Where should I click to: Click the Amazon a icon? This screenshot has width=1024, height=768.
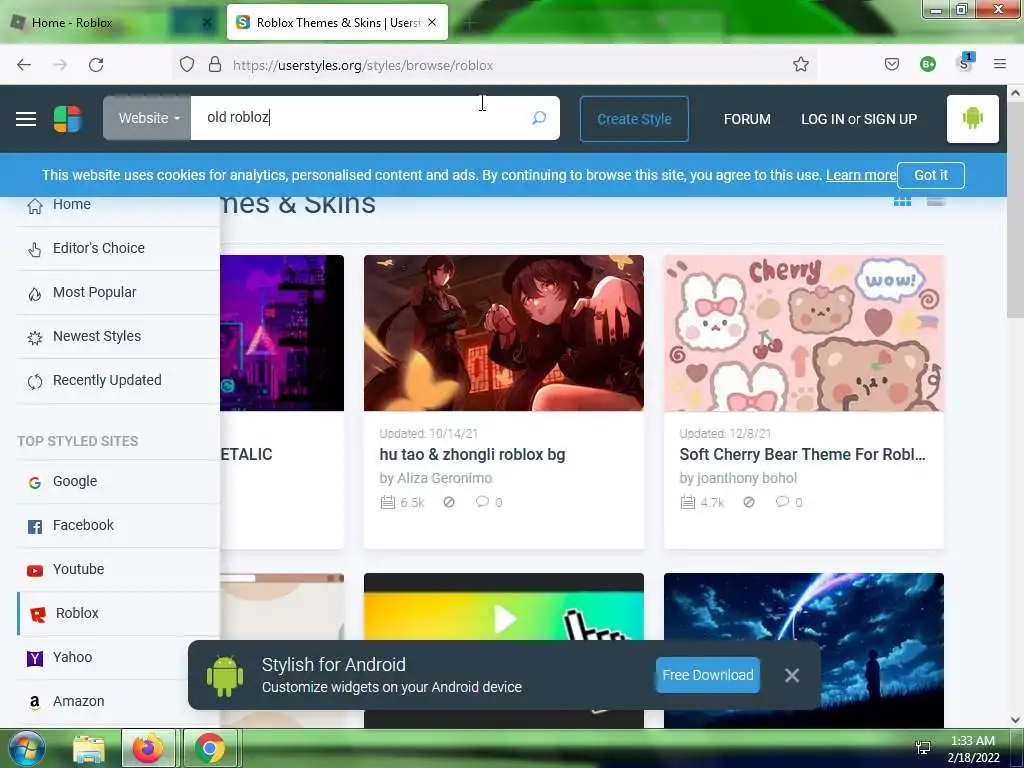pyautogui.click(x=35, y=702)
